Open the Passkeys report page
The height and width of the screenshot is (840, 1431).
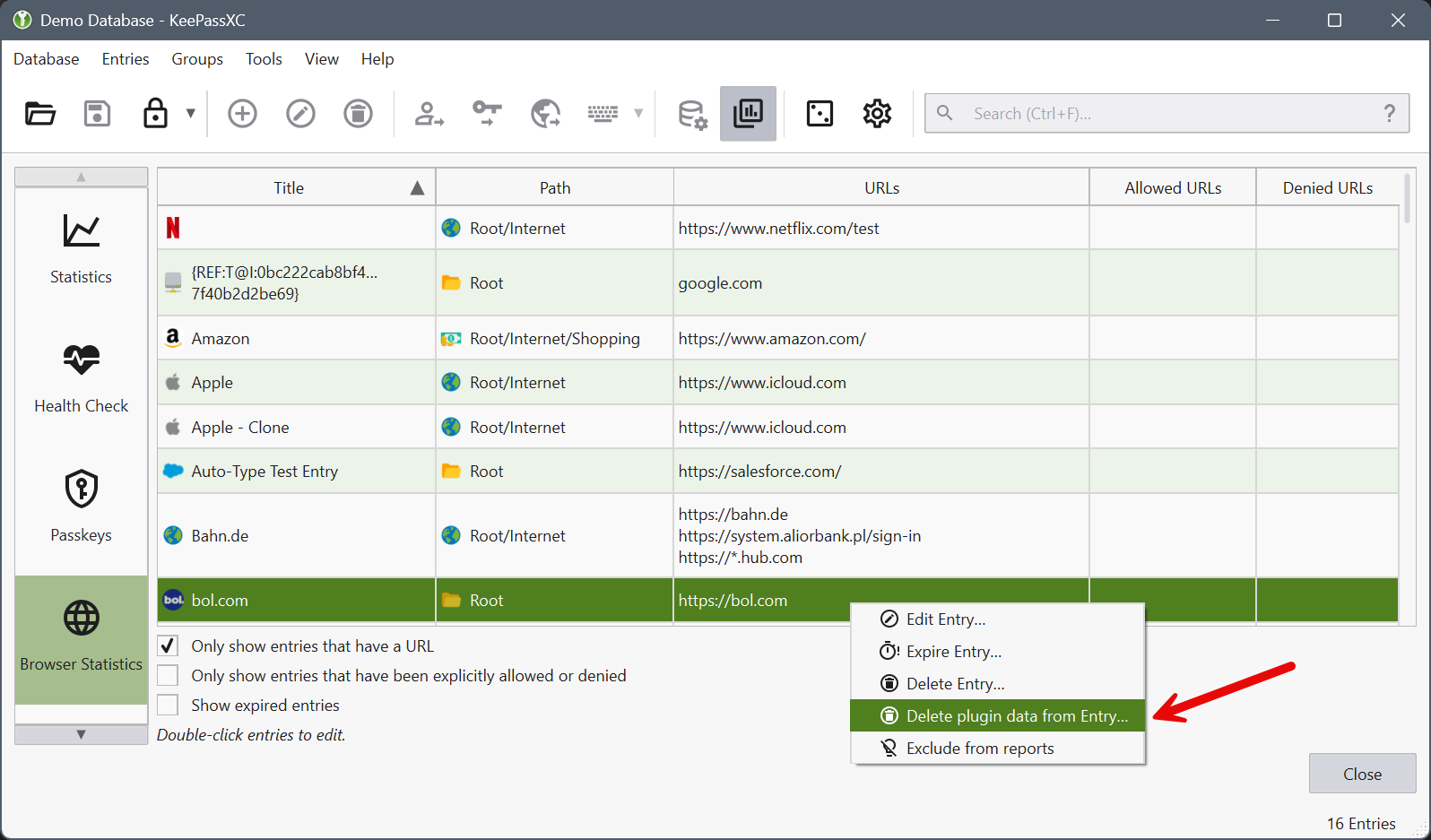82,509
